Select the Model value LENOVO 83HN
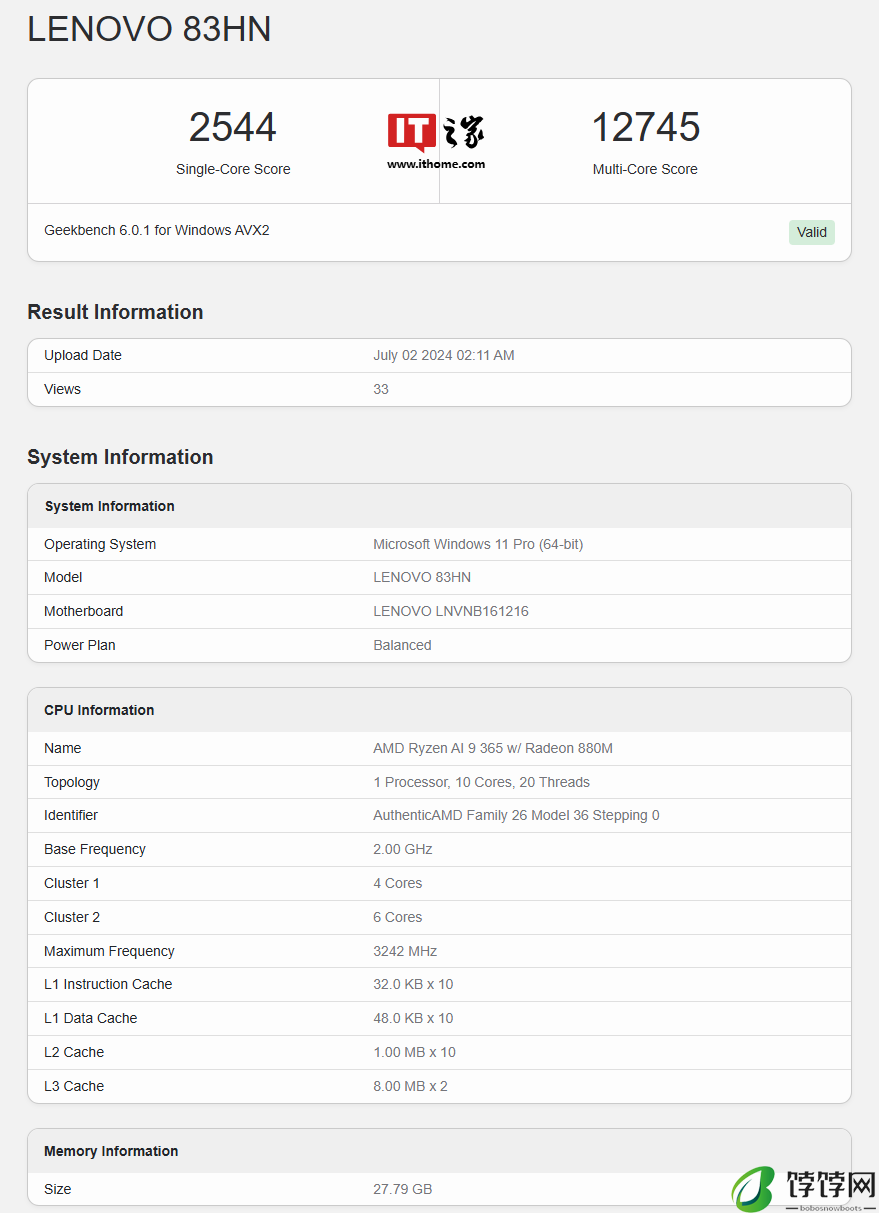Screen dimensions: 879x1213 tap(422, 577)
